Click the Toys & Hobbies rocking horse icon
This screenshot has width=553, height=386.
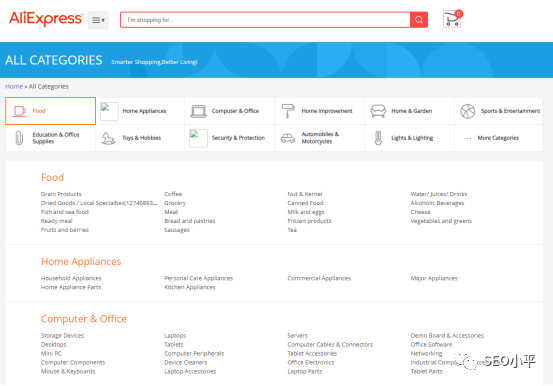[108, 138]
